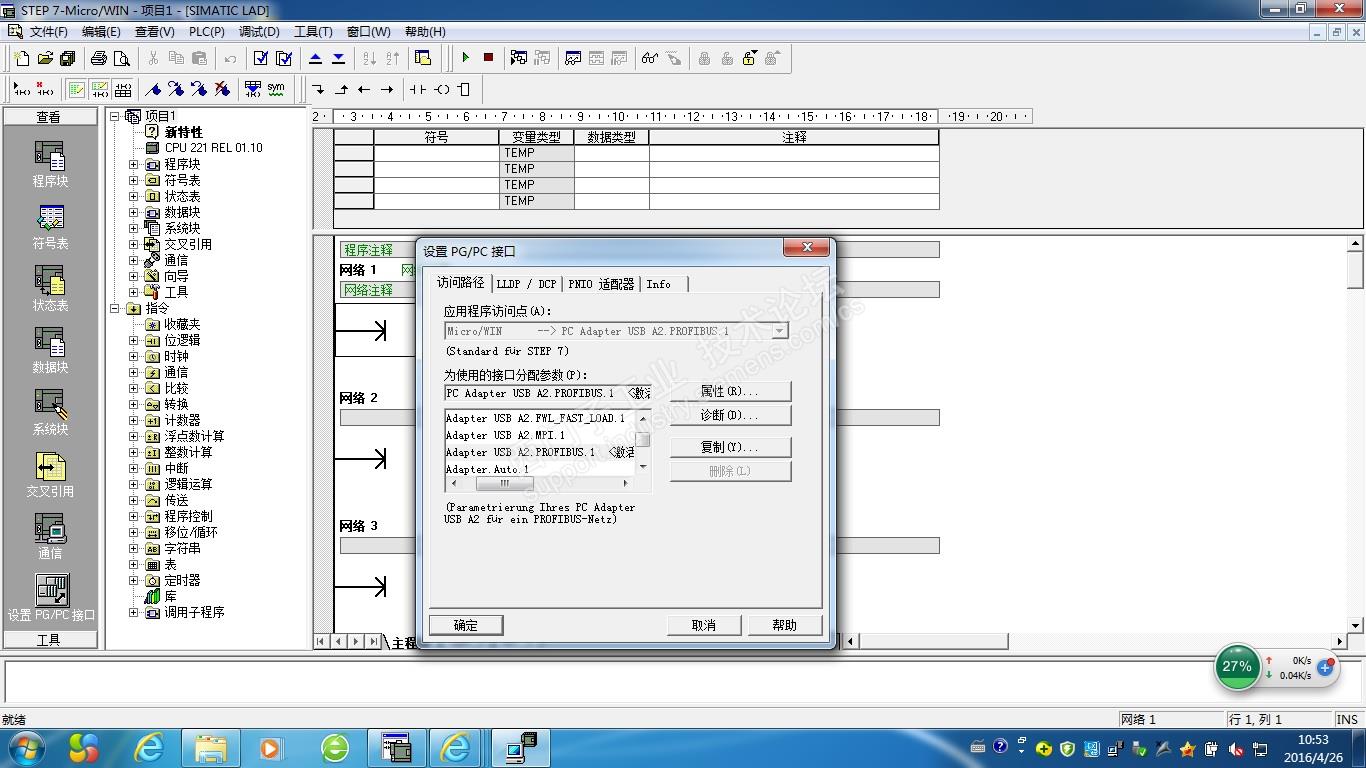Insert a normally open contact from toolbar
The width and height of the screenshot is (1366, 768).
[x=418, y=89]
